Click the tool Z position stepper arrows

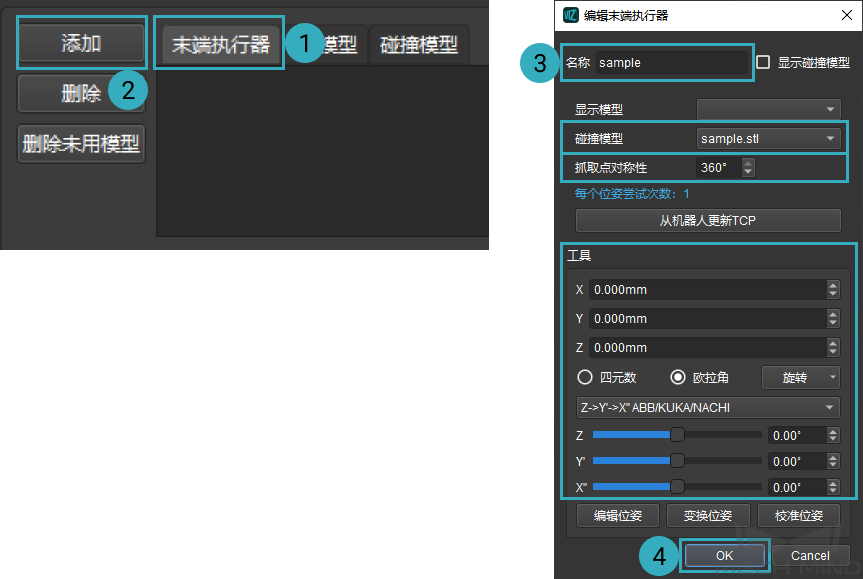click(x=833, y=348)
